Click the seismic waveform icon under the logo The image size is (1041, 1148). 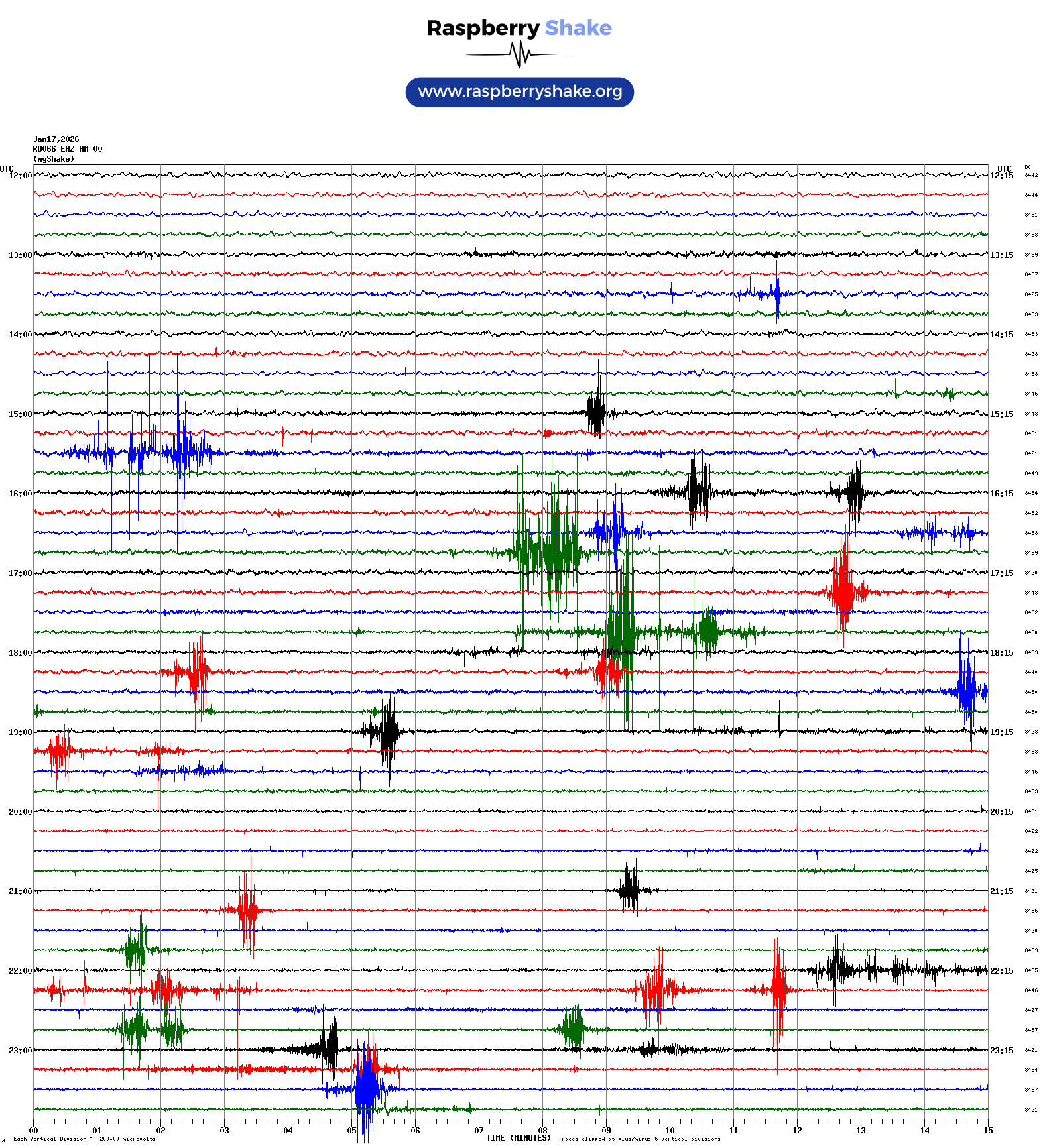[x=519, y=54]
